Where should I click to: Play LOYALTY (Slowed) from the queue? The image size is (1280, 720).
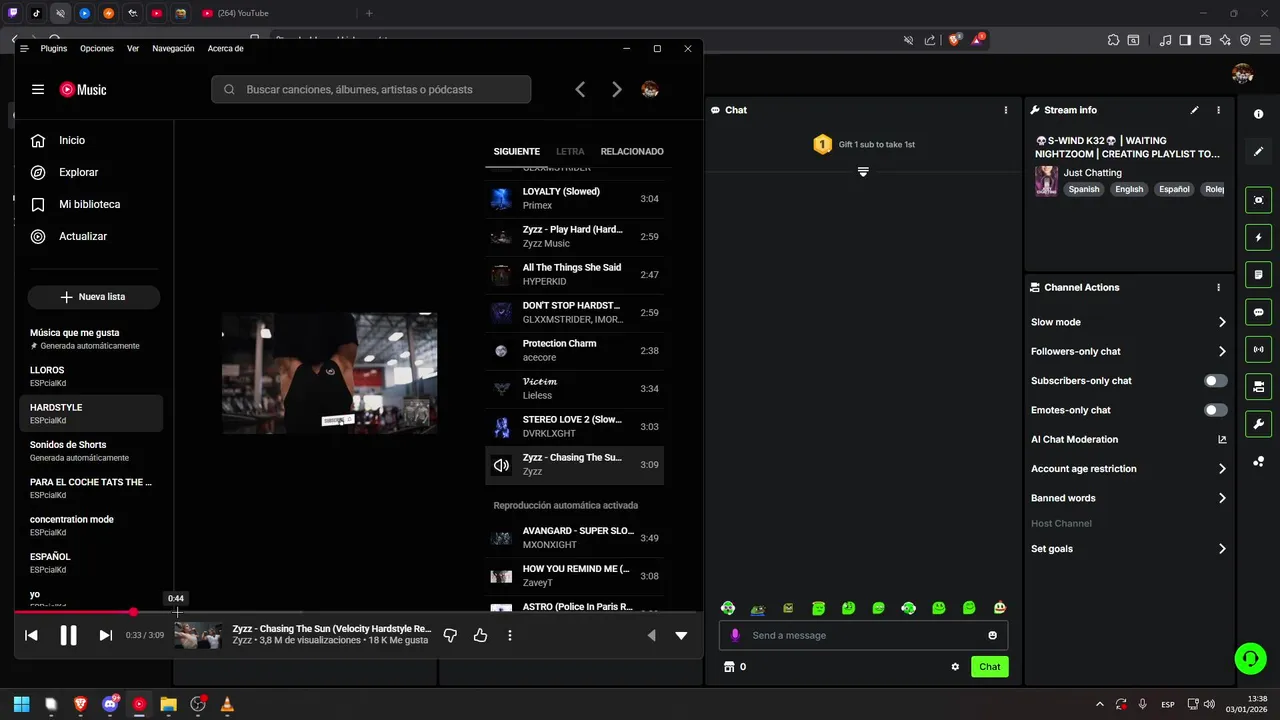point(574,199)
